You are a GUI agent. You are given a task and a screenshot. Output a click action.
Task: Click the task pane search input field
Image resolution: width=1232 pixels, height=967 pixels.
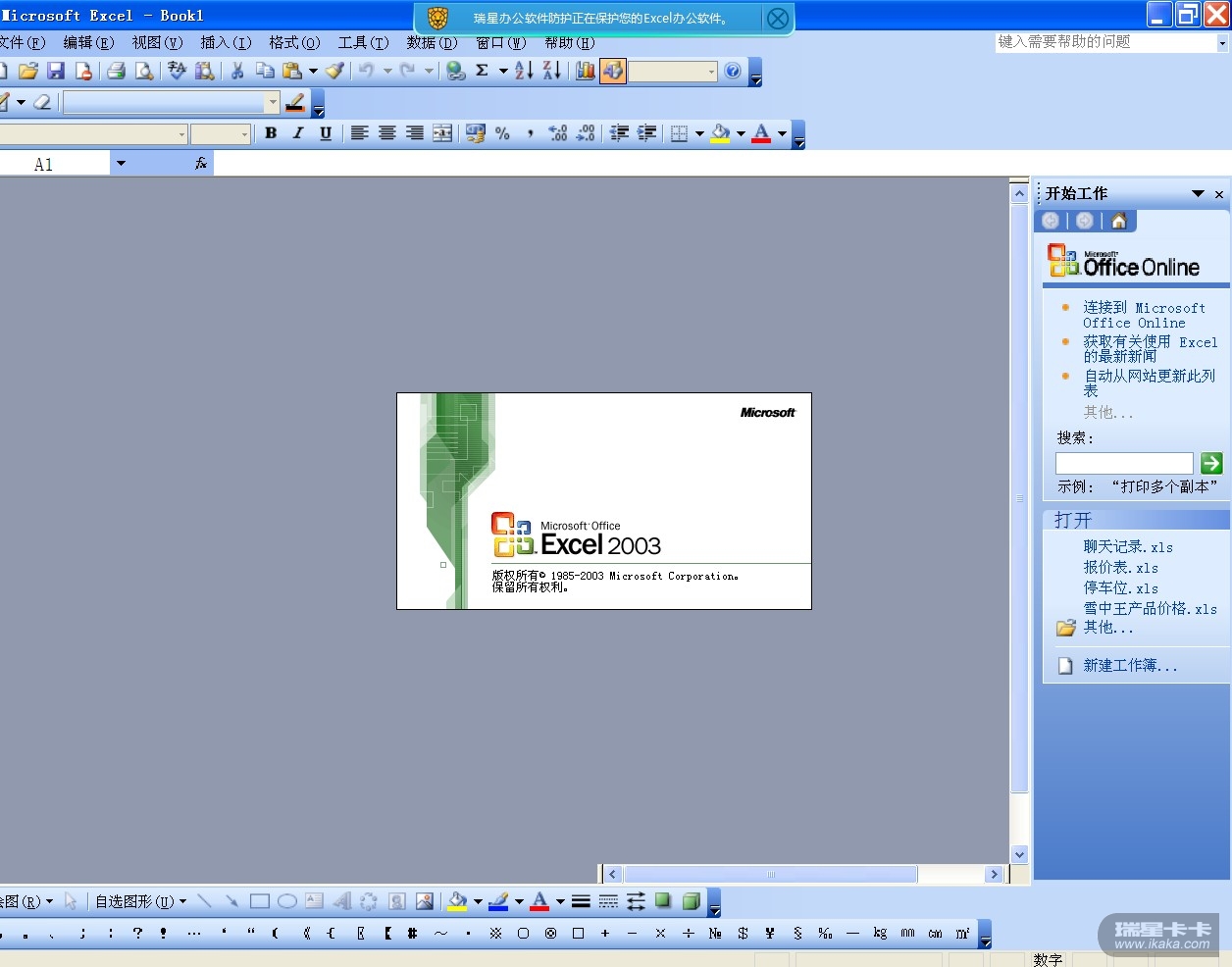coord(1124,463)
